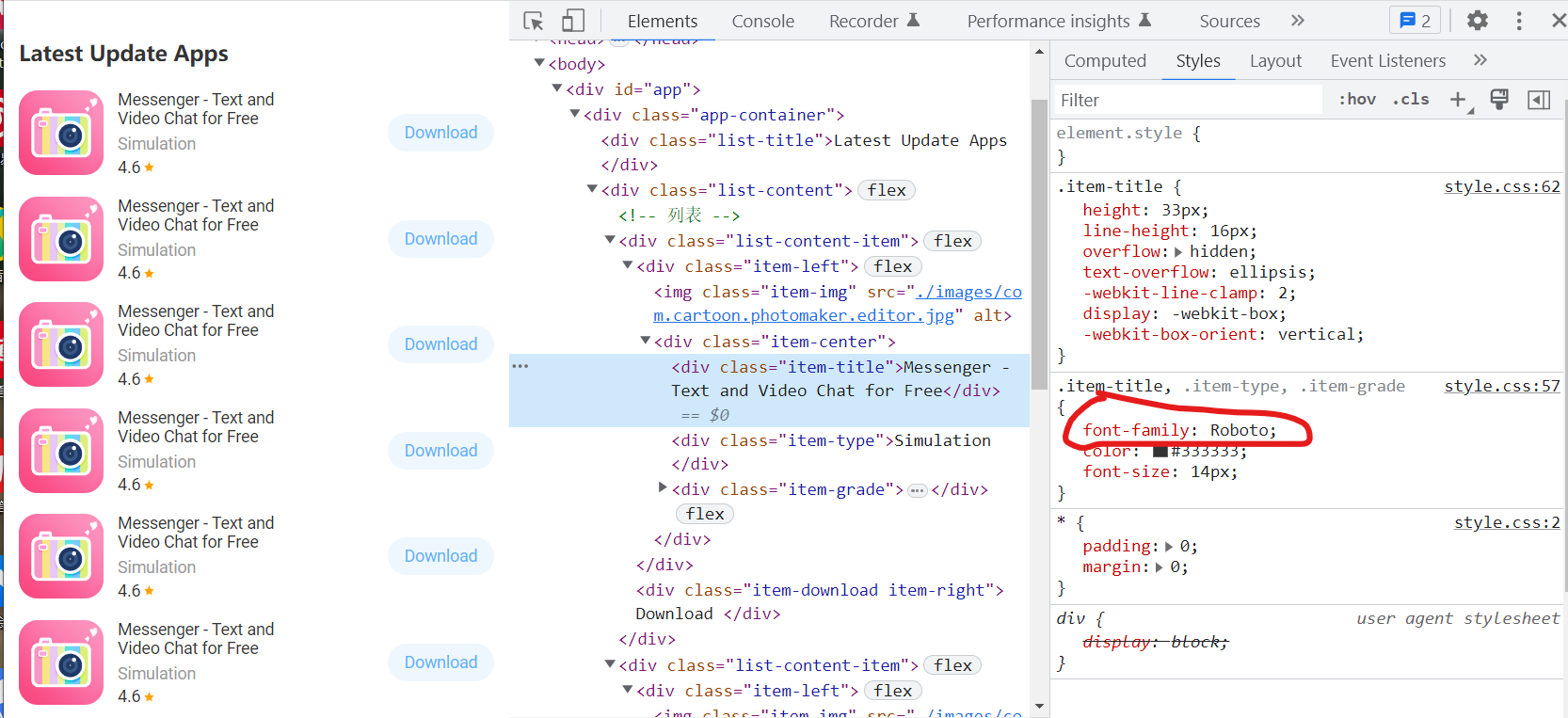The image size is (1568, 718).
Task: Show more DevTools tabs chevron
Action: 1298,21
